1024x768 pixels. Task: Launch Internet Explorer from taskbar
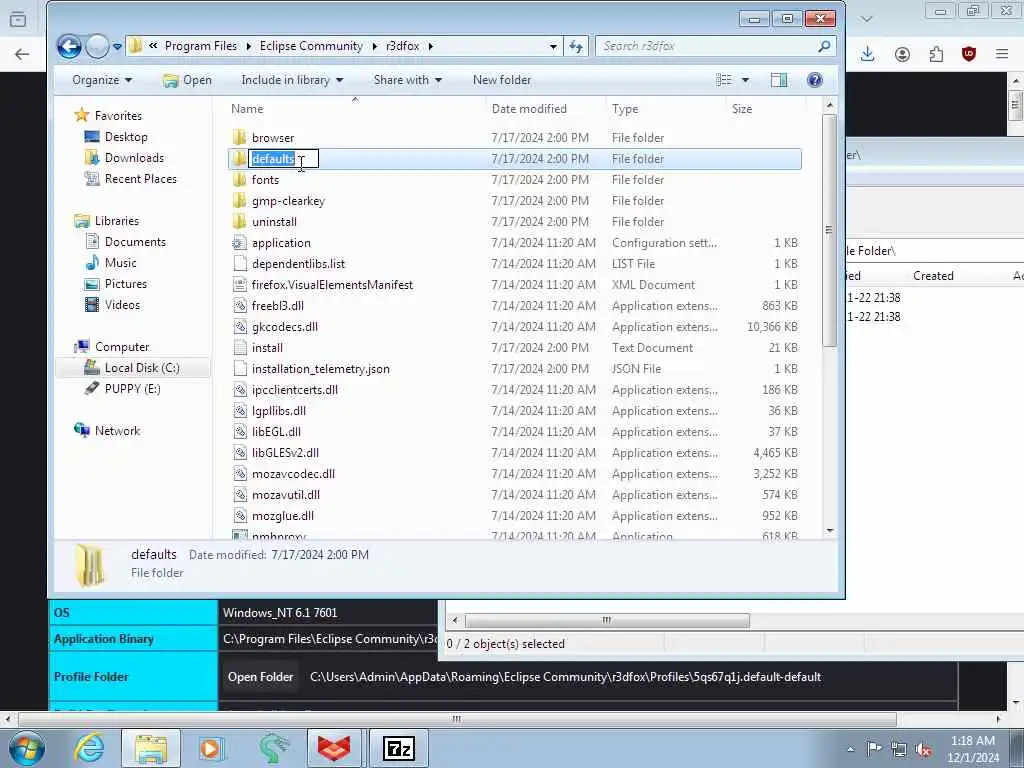pos(89,748)
